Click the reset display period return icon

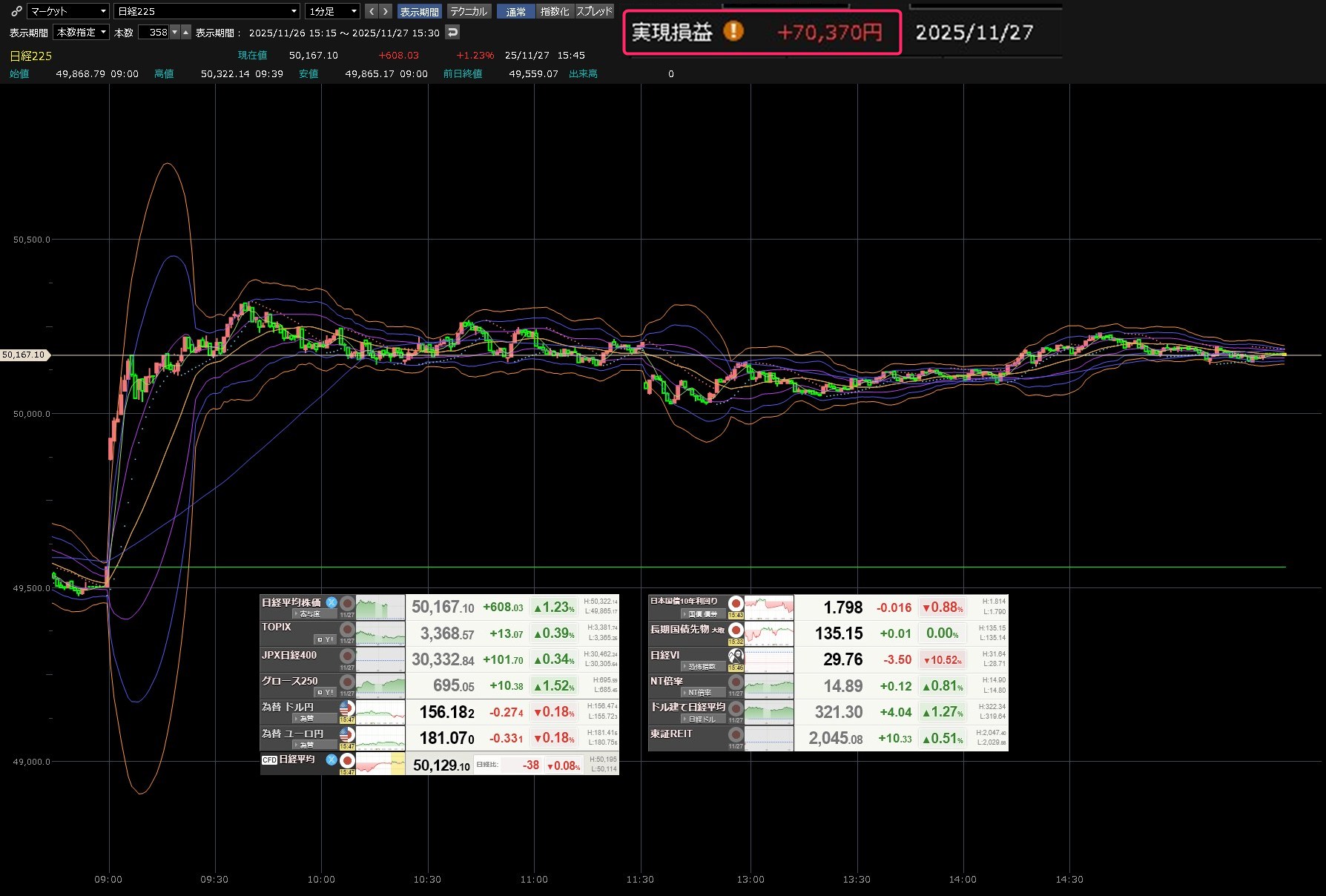(x=452, y=32)
